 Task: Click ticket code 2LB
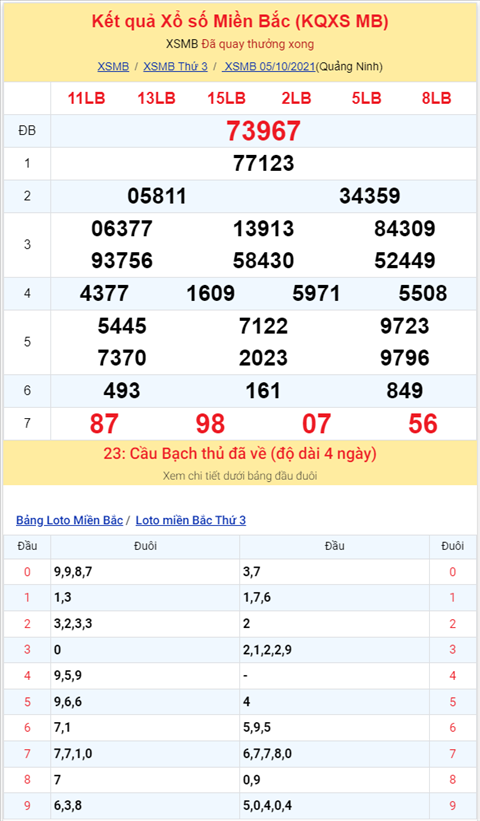pos(296,98)
